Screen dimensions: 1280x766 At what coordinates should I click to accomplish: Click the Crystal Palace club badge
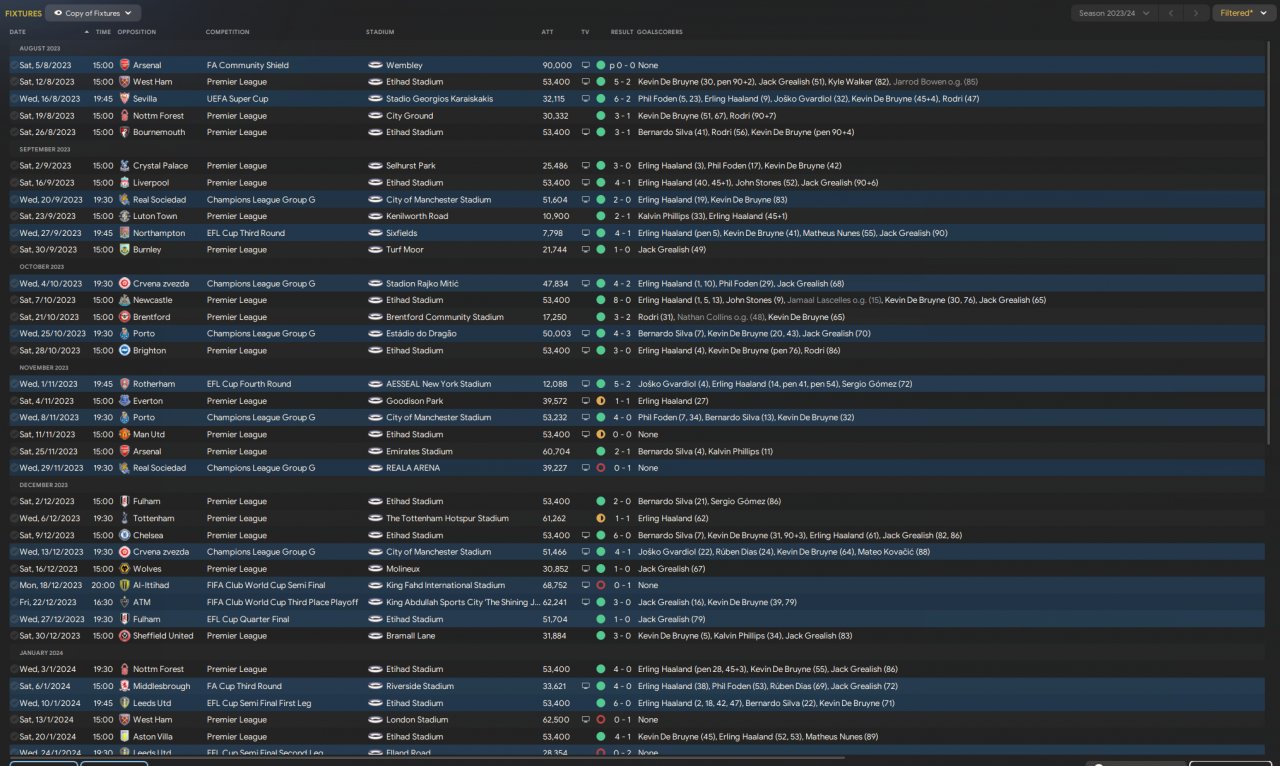pos(124,166)
